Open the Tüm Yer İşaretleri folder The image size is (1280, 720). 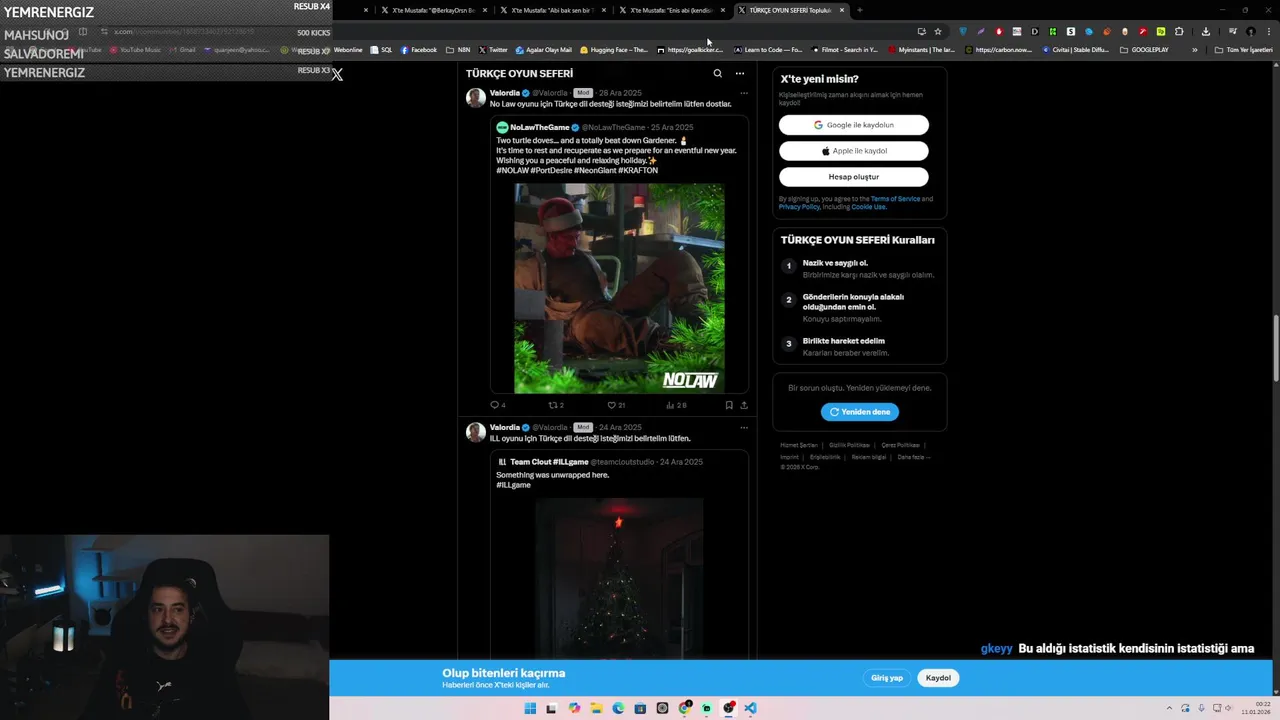pos(1243,49)
